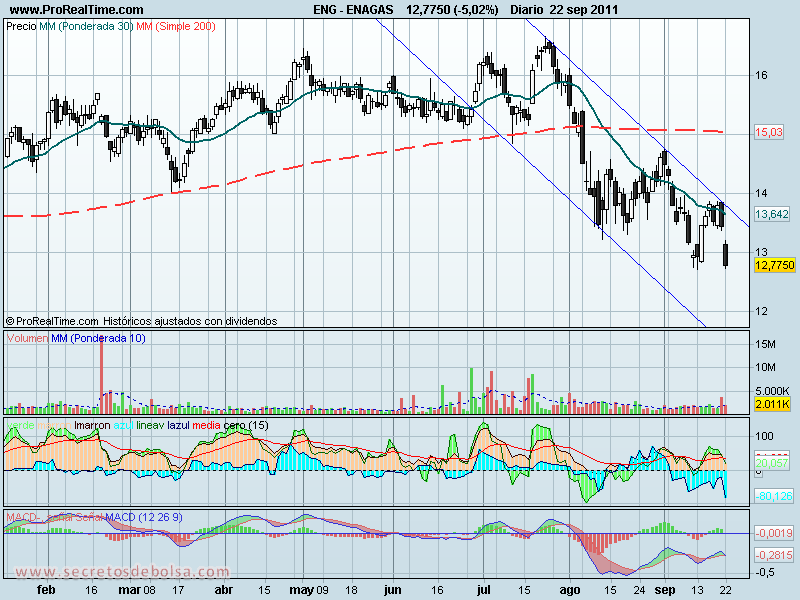Click the 15,03 moving average value tag
The width and height of the screenshot is (800, 600).
(769, 133)
